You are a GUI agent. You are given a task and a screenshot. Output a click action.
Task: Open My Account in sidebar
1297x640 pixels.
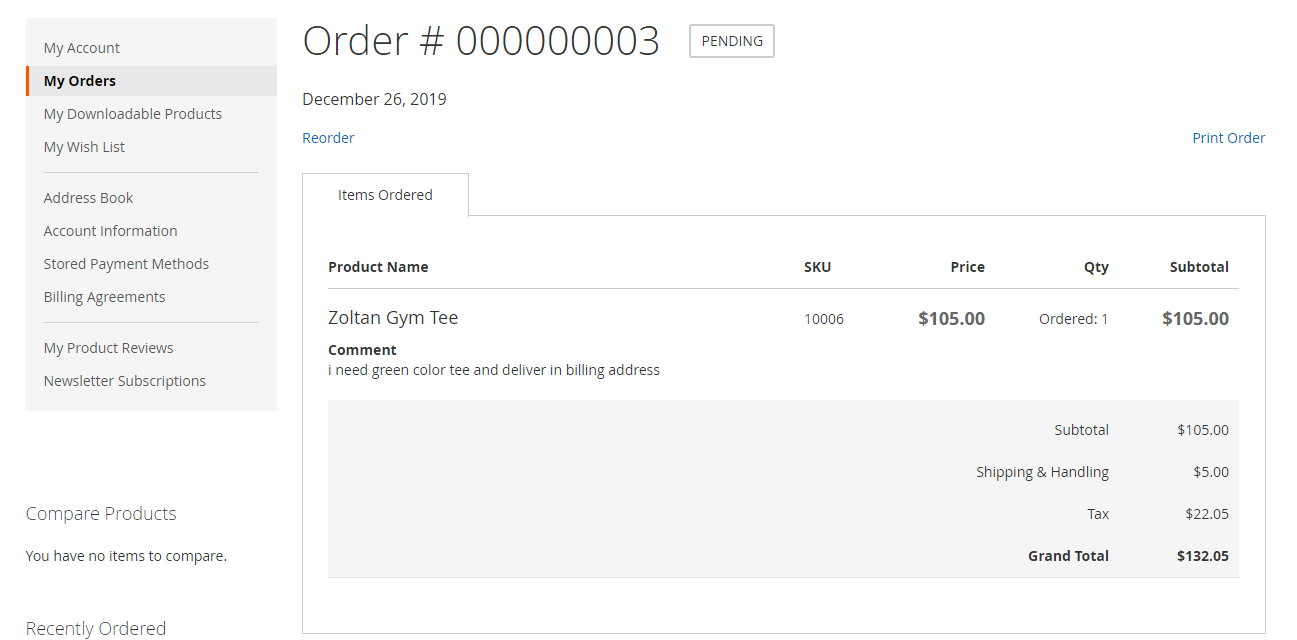81,48
